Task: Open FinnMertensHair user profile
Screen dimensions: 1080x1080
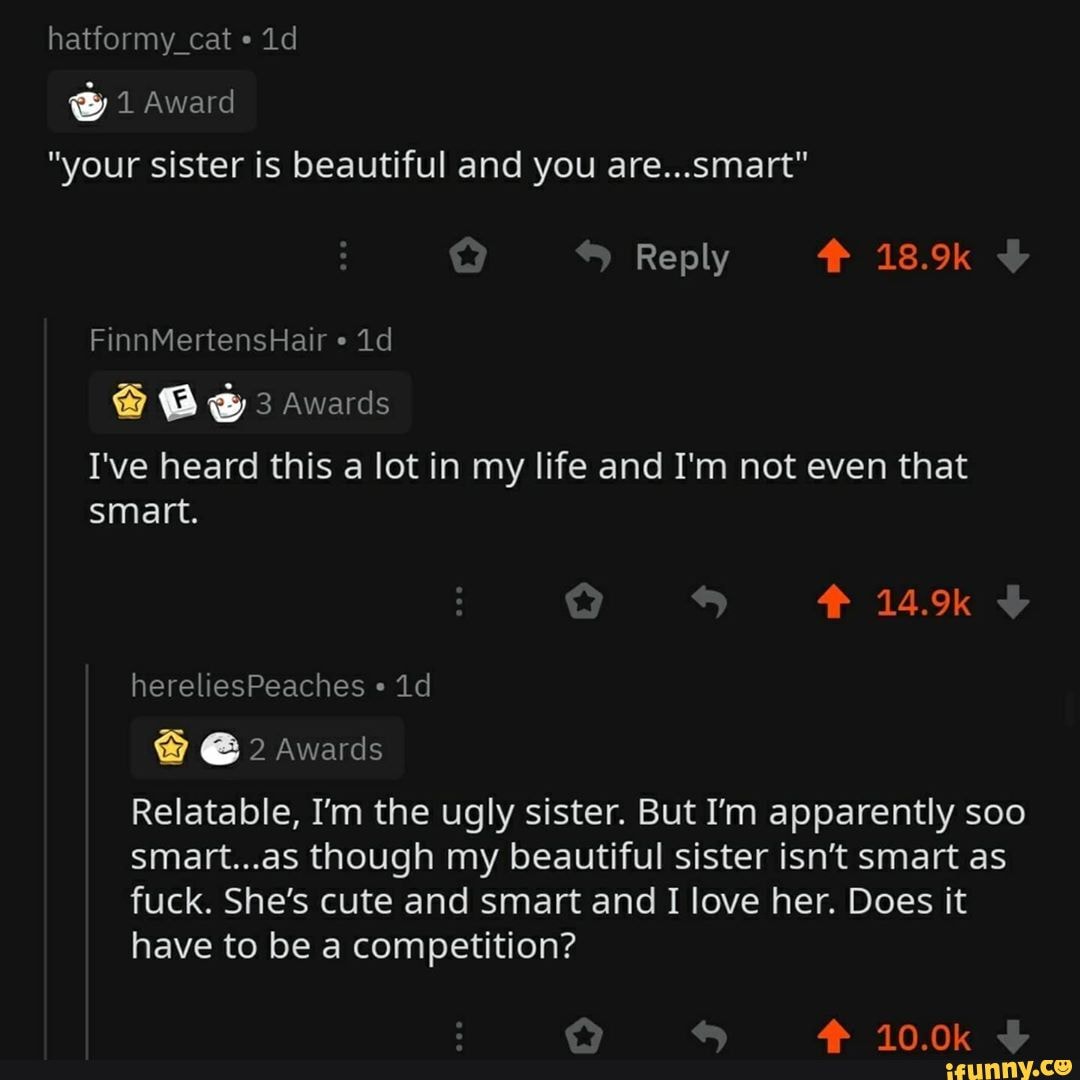Action: (208, 341)
